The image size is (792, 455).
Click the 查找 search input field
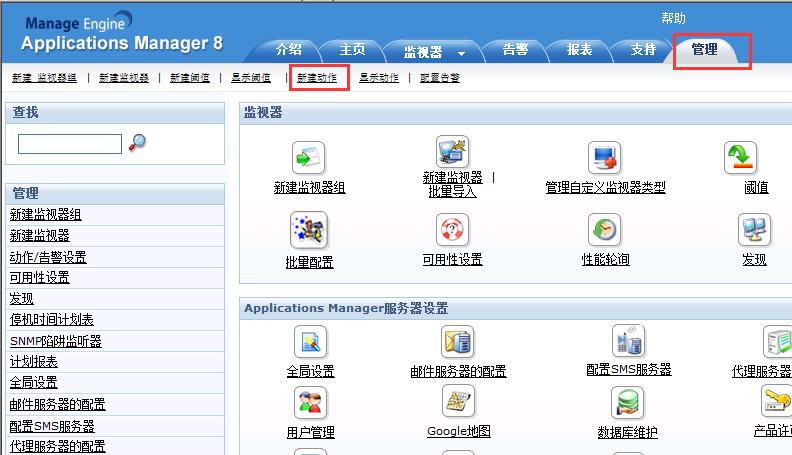pos(69,144)
